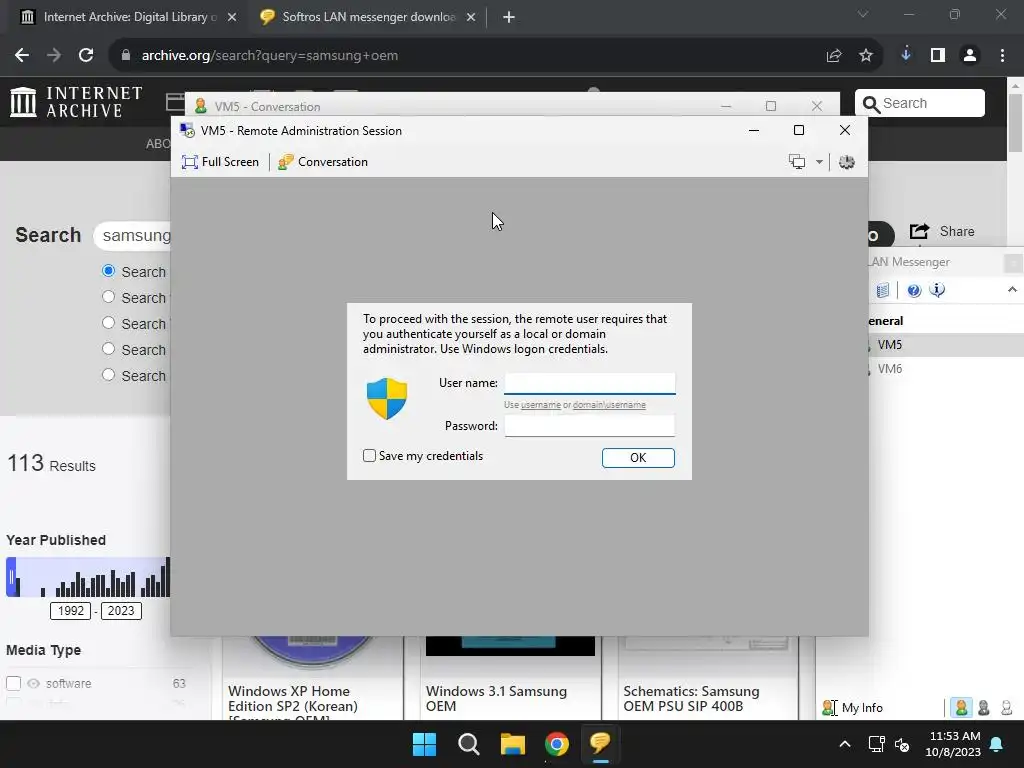Open Chrome profile avatar icon
1024x768 pixels.
tap(970, 56)
